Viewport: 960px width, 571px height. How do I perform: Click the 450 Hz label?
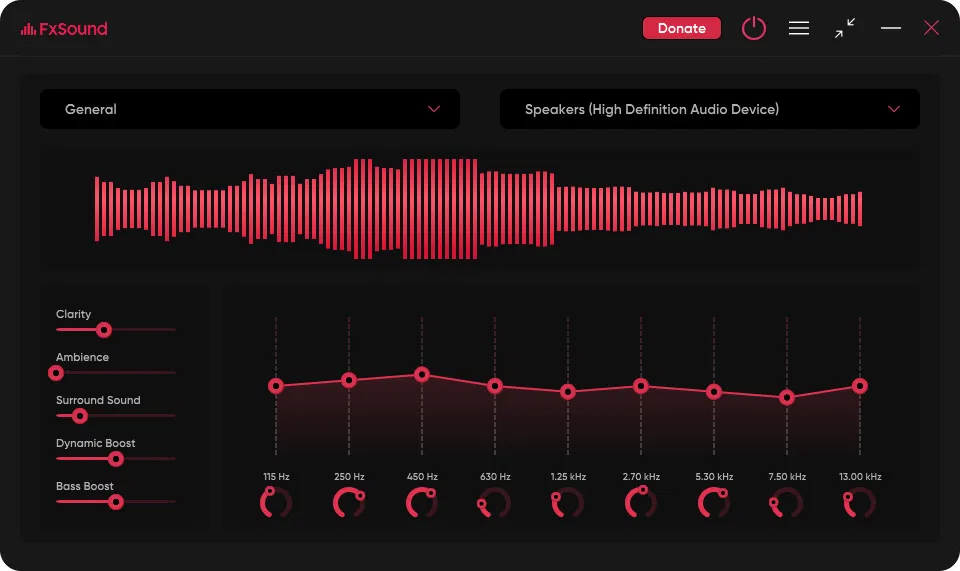[422, 477]
